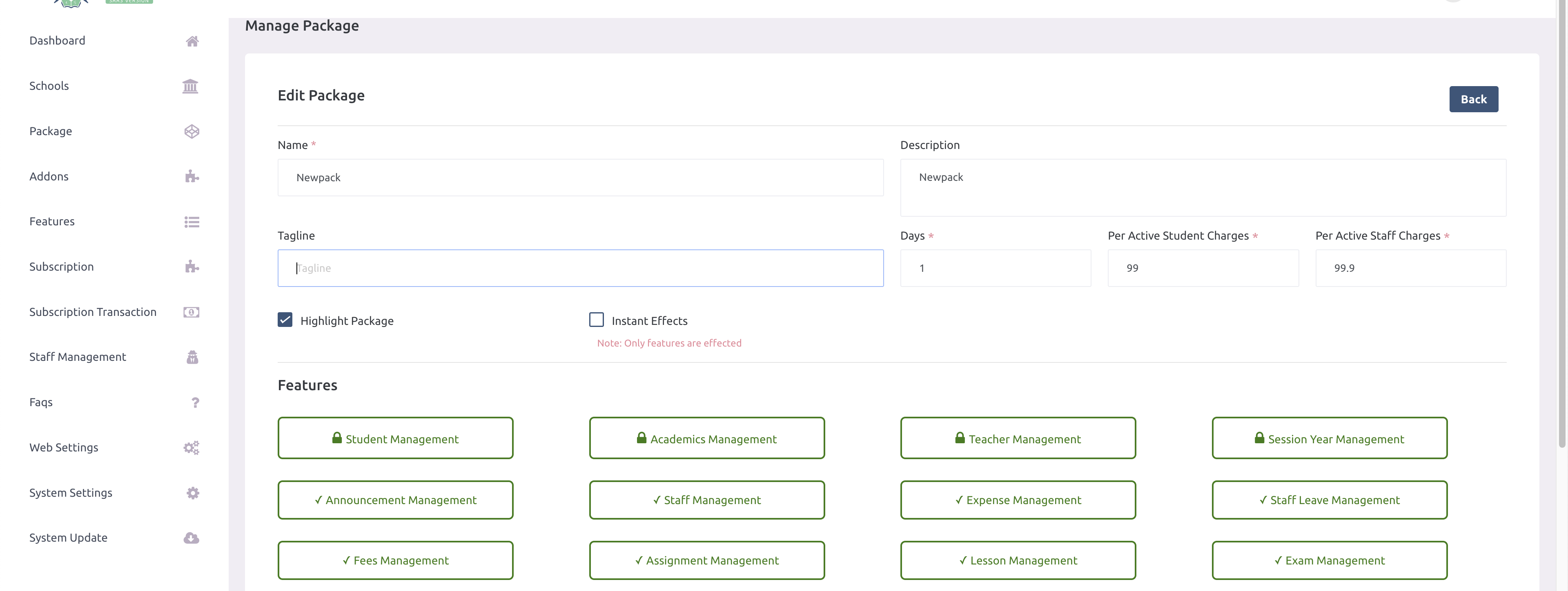The width and height of the screenshot is (1568, 591).
Task: Click the Features list icon
Action: tap(192, 222)
